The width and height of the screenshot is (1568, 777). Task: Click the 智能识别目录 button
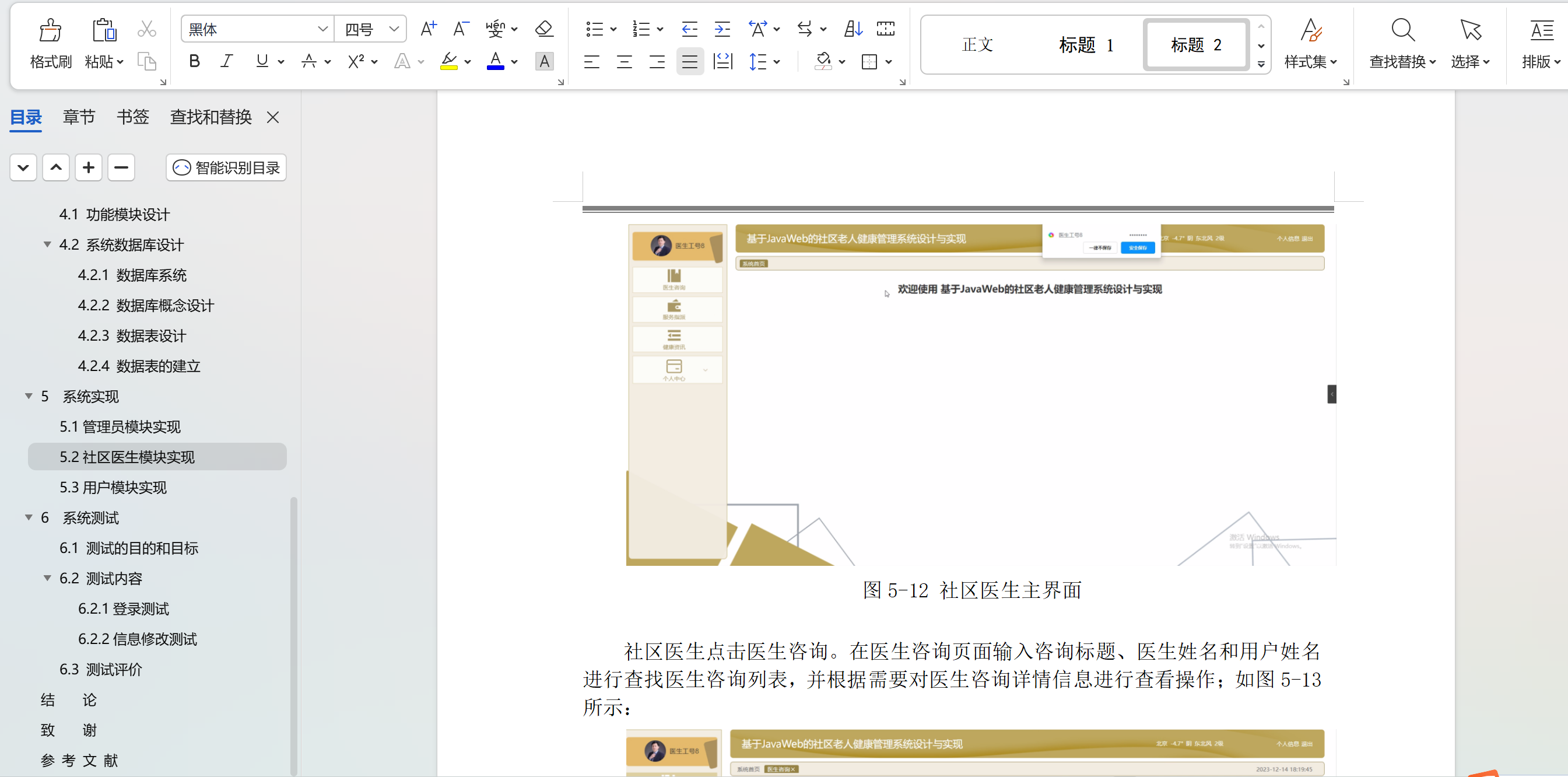click(x=226, y=167)
